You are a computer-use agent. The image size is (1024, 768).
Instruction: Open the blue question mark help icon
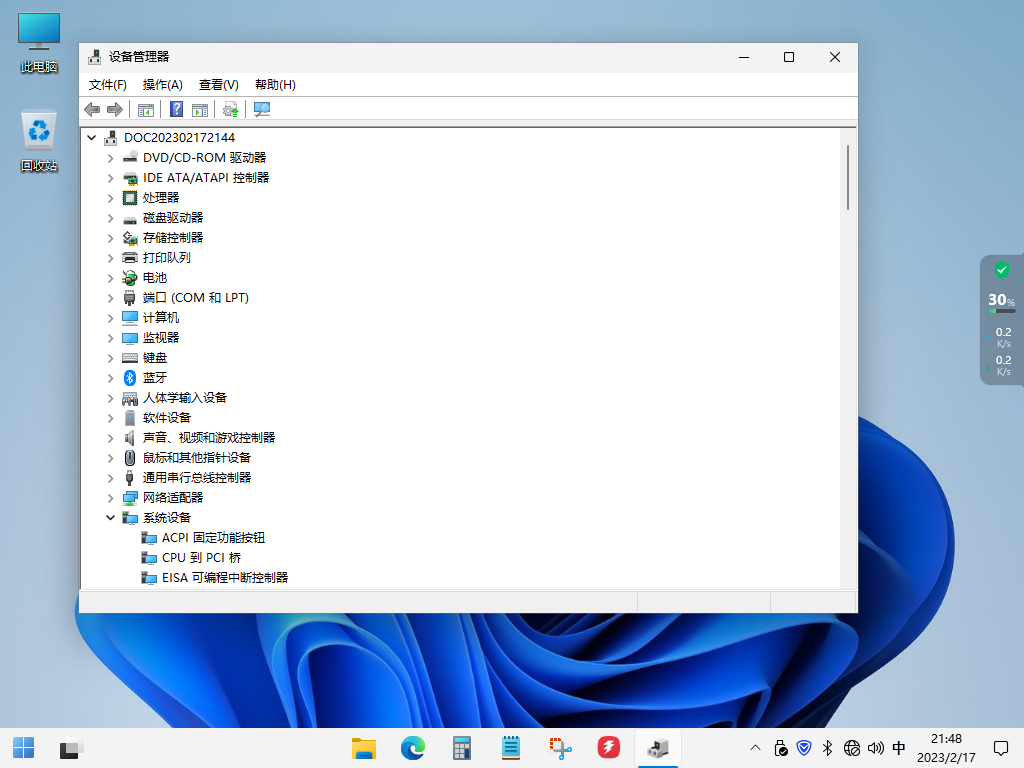coord(176,109)
